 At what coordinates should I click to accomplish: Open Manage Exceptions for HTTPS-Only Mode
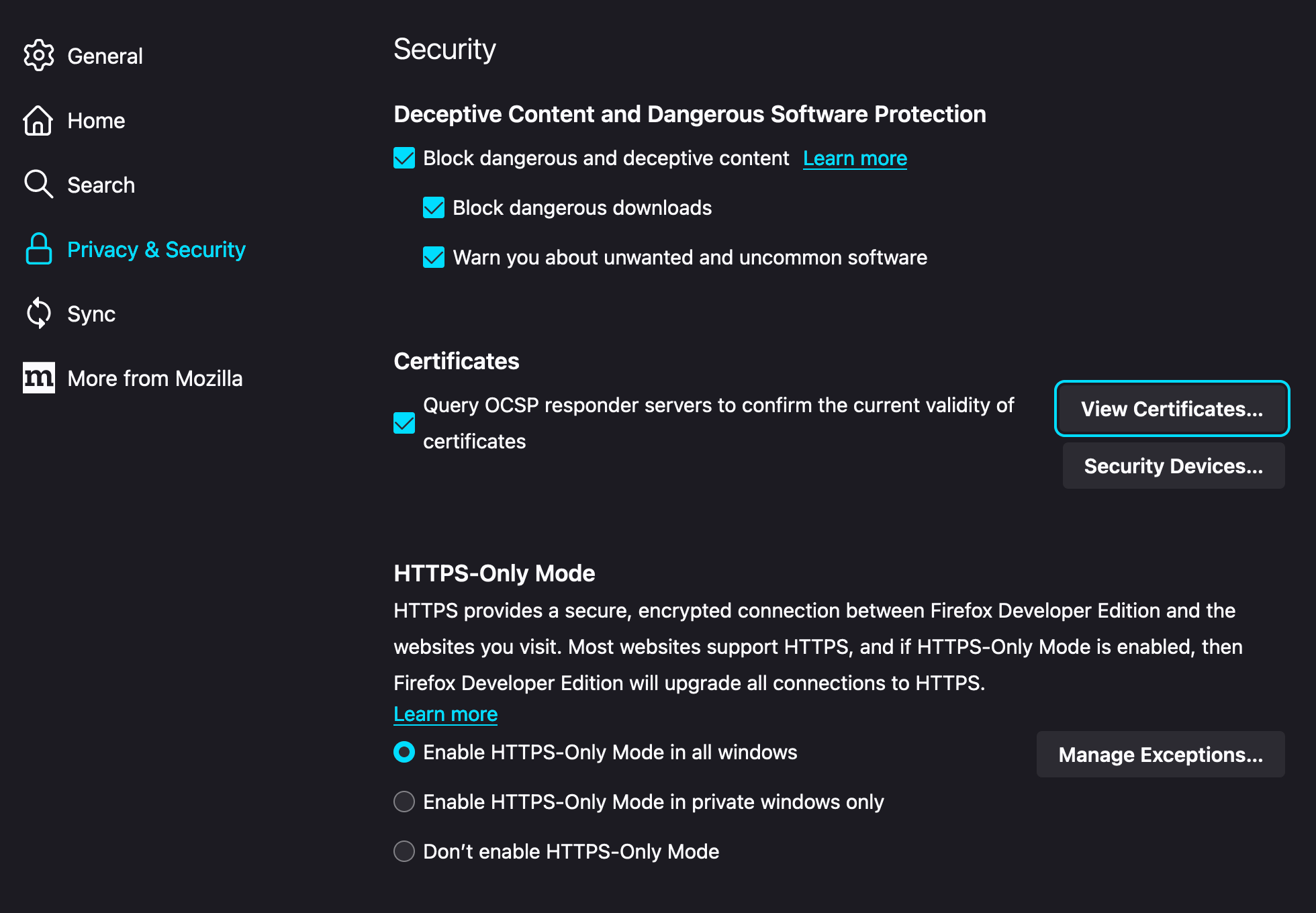pos(1160,755)
